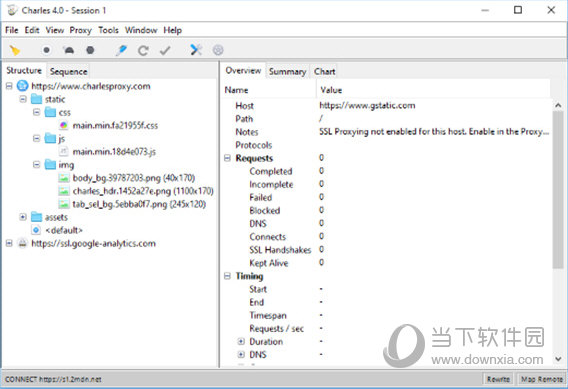Click the repeat request refresh icon
Image resolution: width=568 pixels, height=389 pixels.
click(x=143, y=50)
